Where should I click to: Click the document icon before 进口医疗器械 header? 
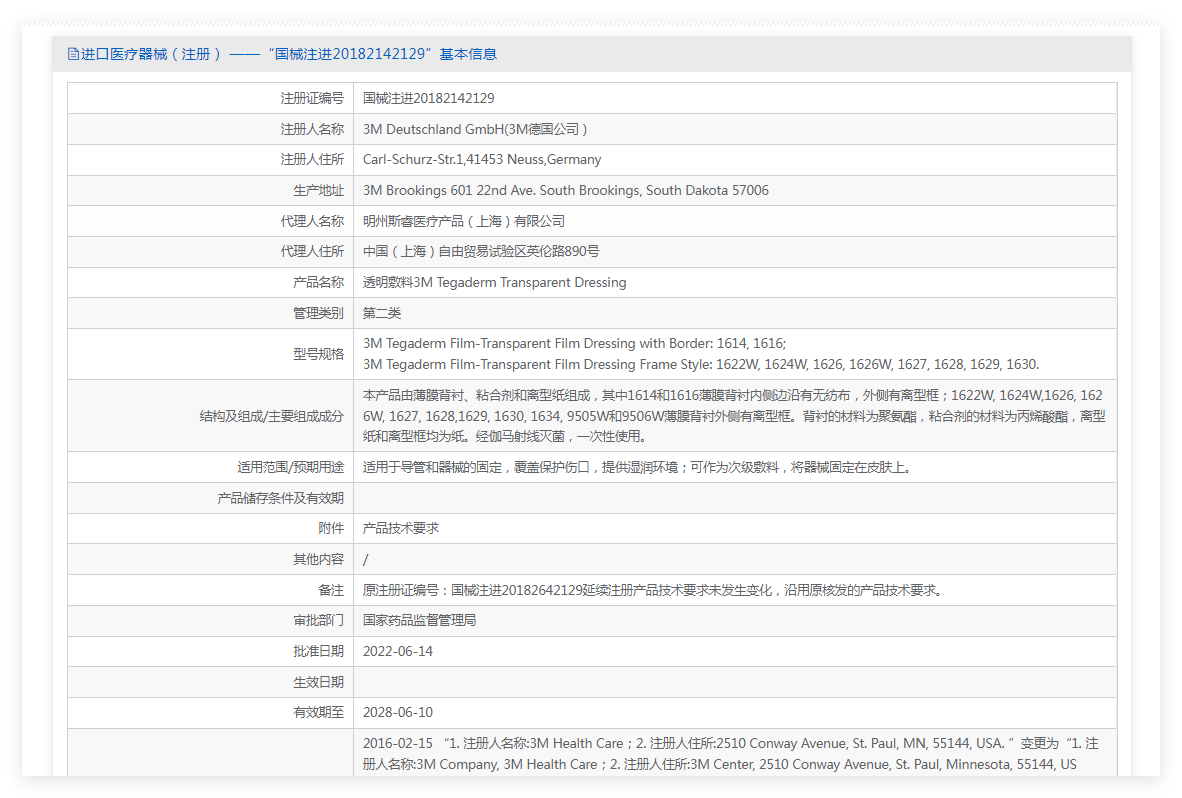click(73, 54)
